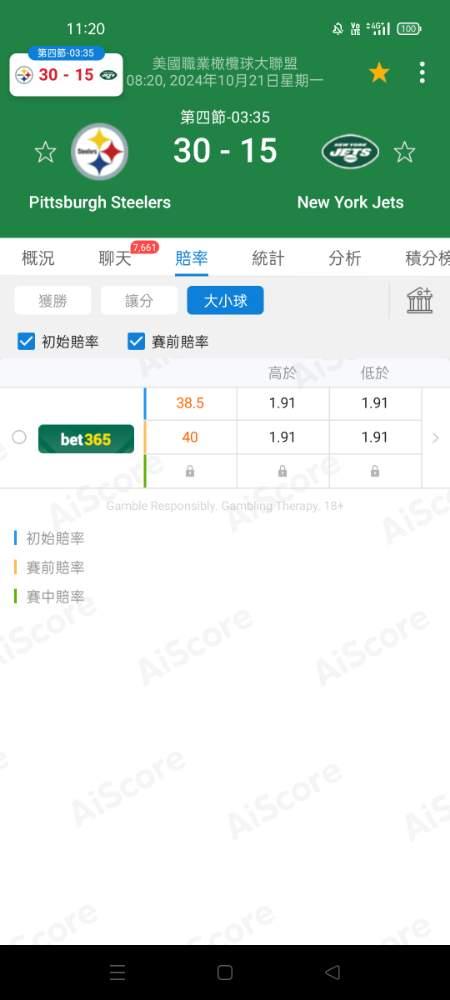Tap 1.91 under odds in 40 row
The width and height of the screenshot is (450, 1000).
(375, 438)
